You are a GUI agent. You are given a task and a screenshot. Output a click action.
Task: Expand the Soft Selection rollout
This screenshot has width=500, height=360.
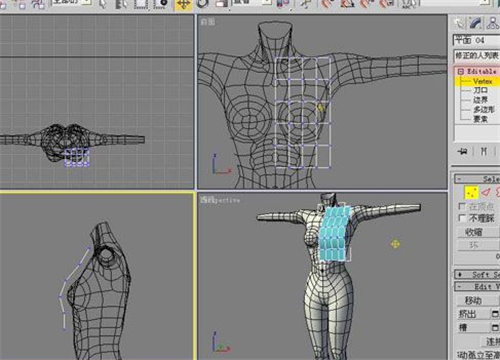(x=477, y=275)
